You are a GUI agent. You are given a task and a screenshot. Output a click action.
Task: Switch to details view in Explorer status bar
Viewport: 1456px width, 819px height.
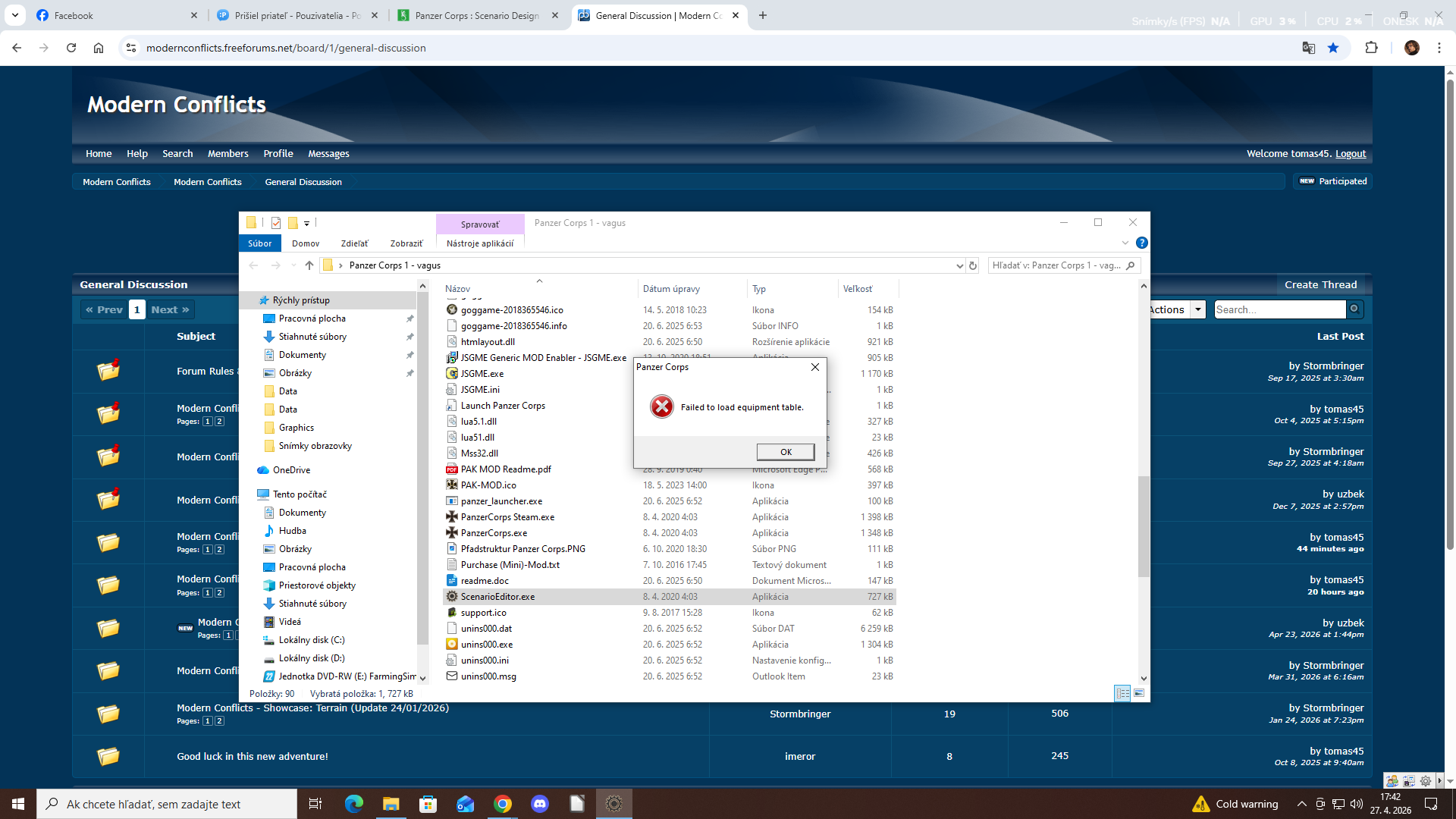(1122, 693)
